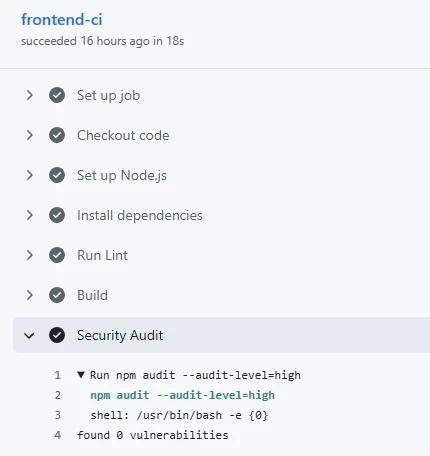Image resolution: width=430 pixels, height=456 pixels.
Task: Expand the Build step chevron
Action: click(30, 295)
